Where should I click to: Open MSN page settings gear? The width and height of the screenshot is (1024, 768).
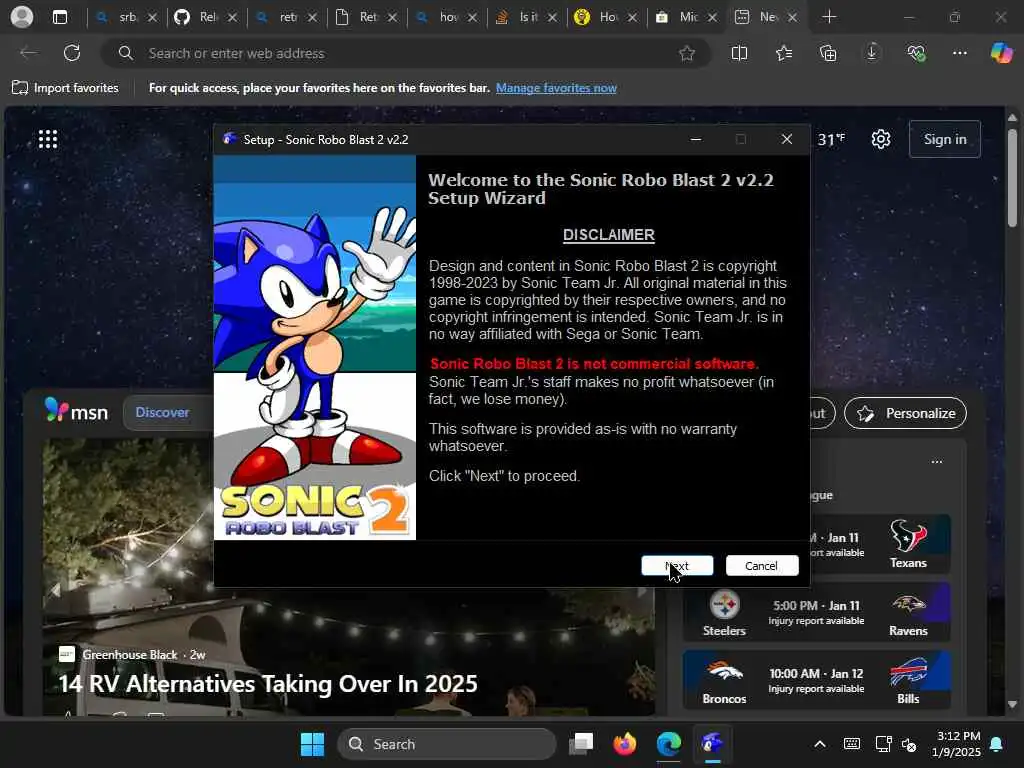tap(880, 139)
